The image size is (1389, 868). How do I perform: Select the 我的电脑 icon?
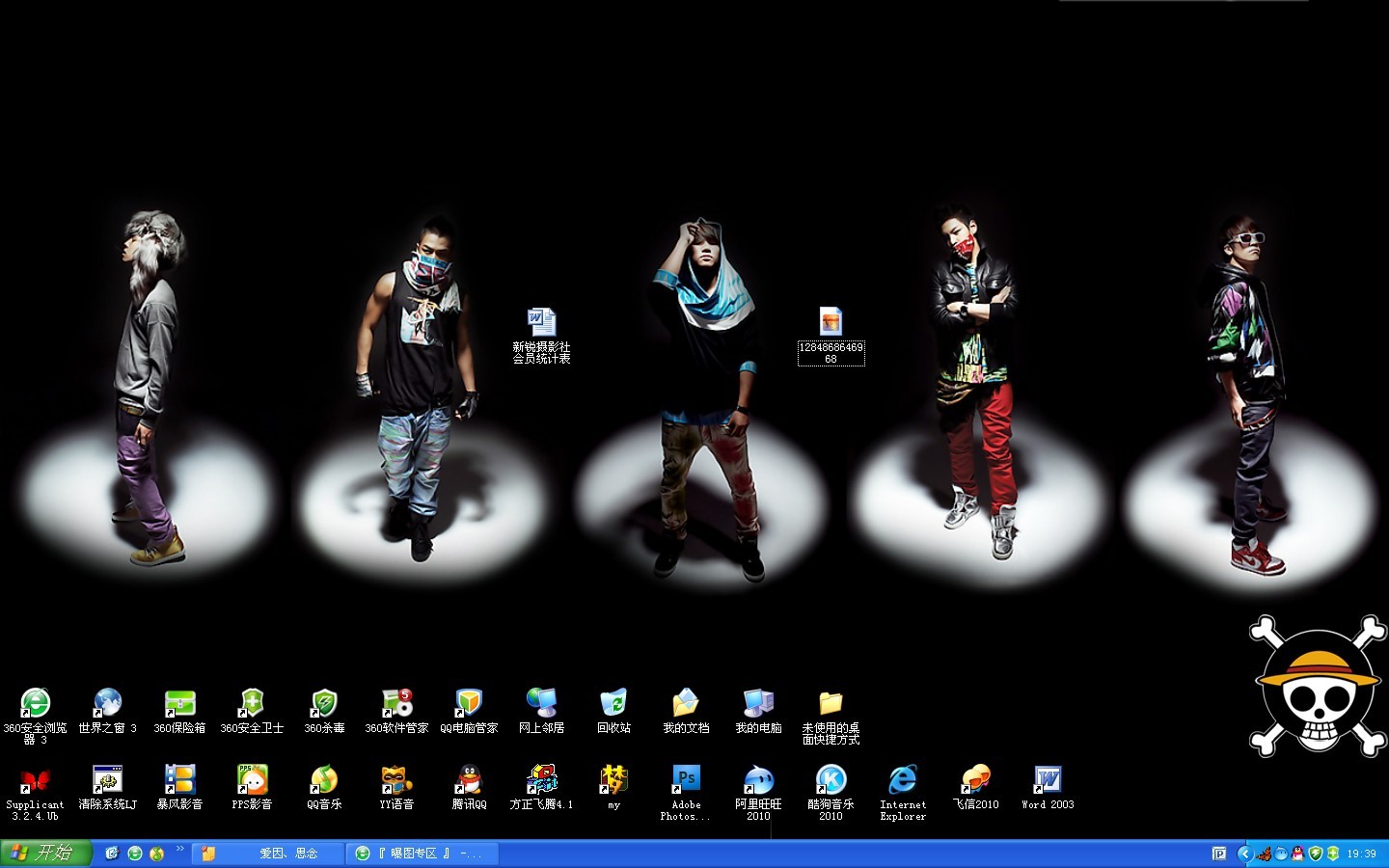coord(758,710)
